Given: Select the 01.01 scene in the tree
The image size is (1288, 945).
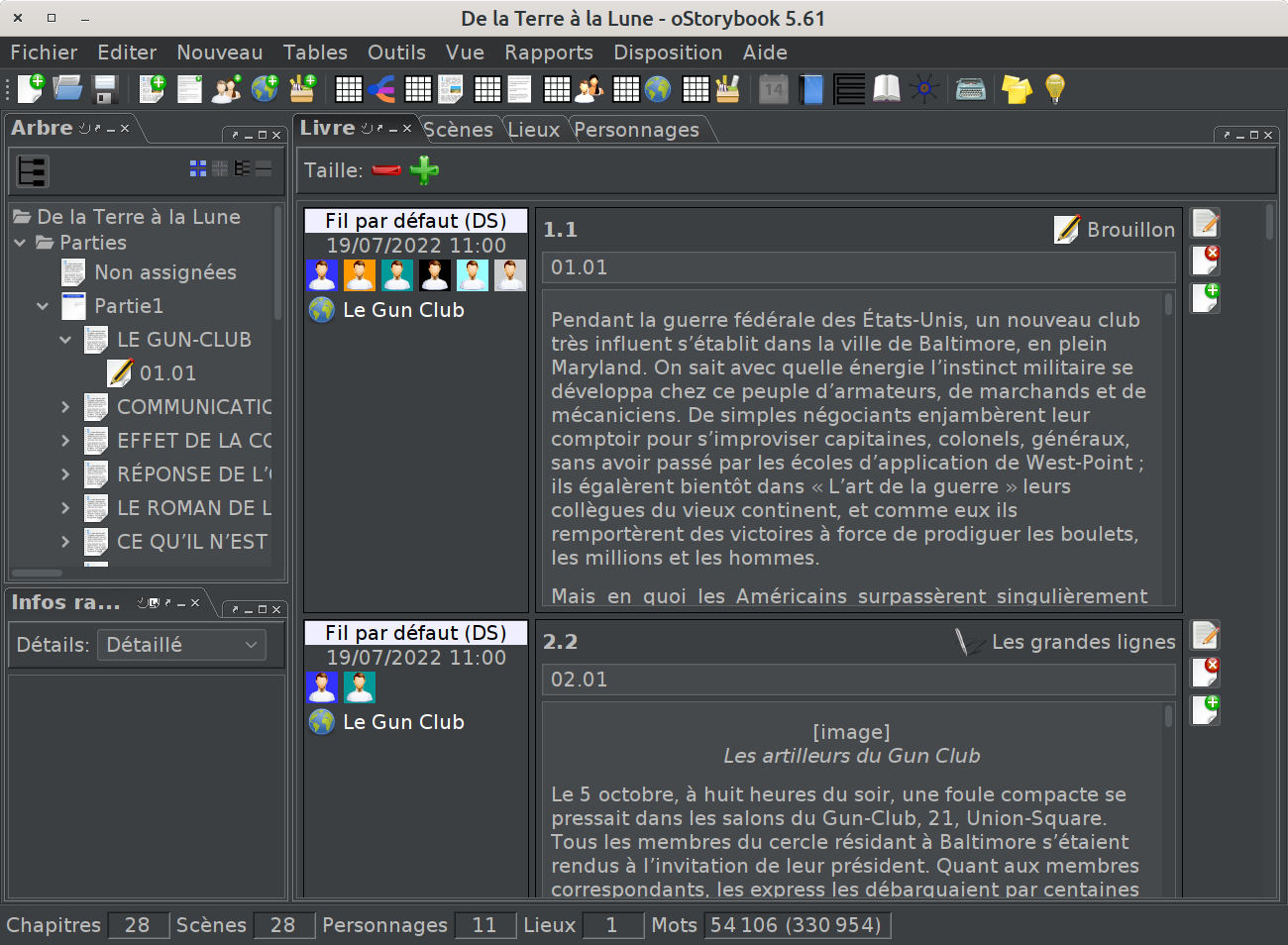Looking at the screenshot, I should pos(167,373).
